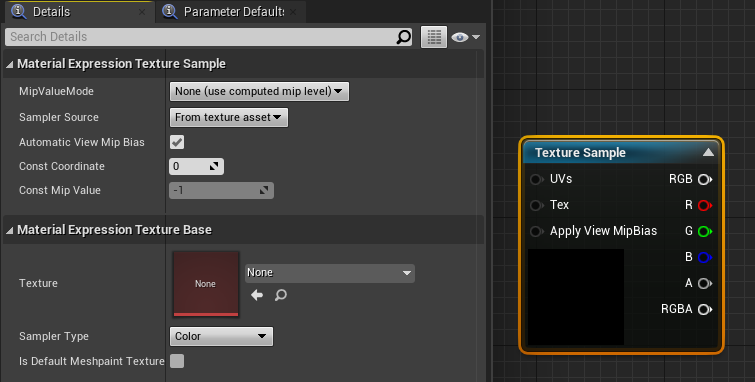Click the Sampler Type label
This screenshot has width=755, height=382.
pyautogui.click(x=54, y=336)
